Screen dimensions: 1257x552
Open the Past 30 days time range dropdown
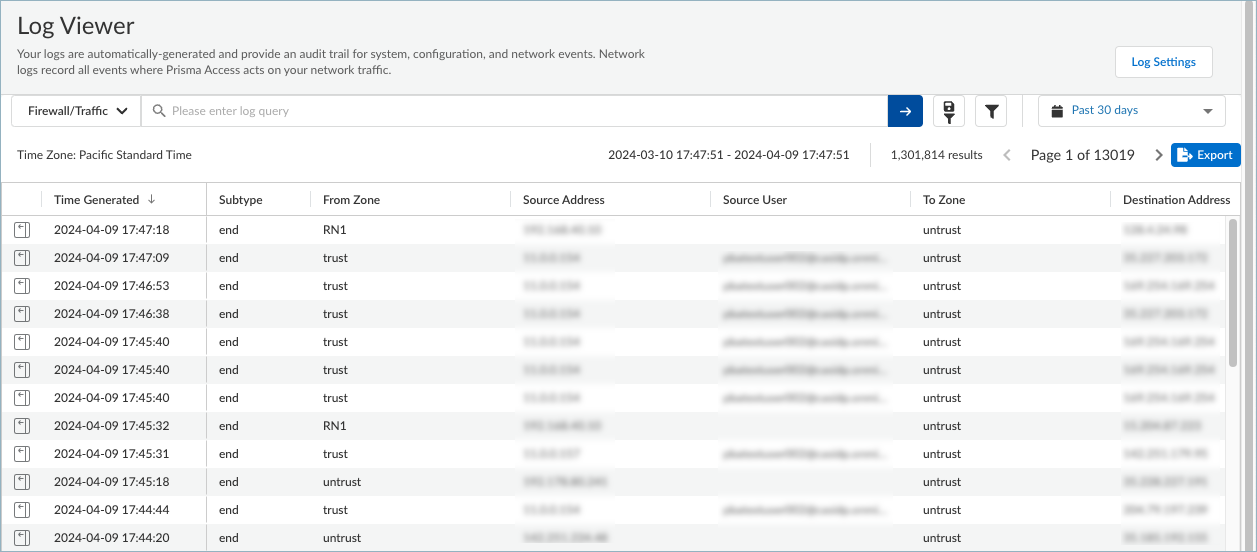click(1131, 111)
